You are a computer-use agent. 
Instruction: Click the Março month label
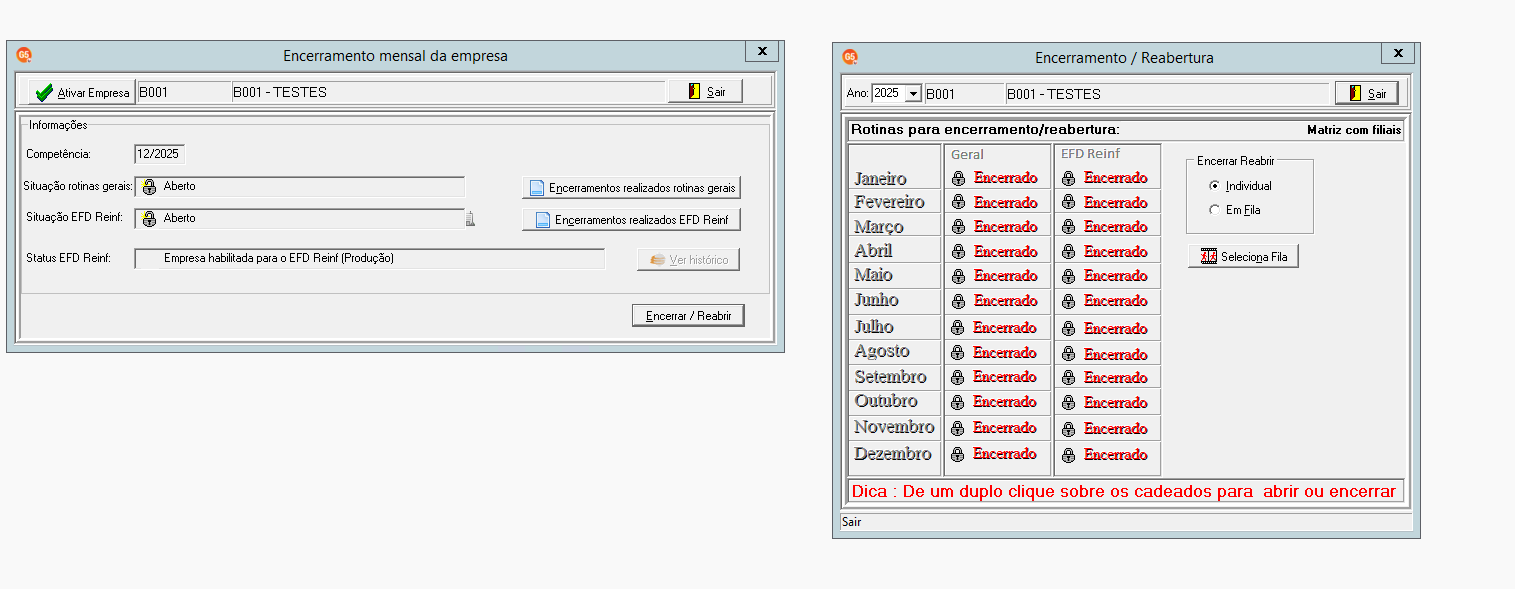[879, 227]
